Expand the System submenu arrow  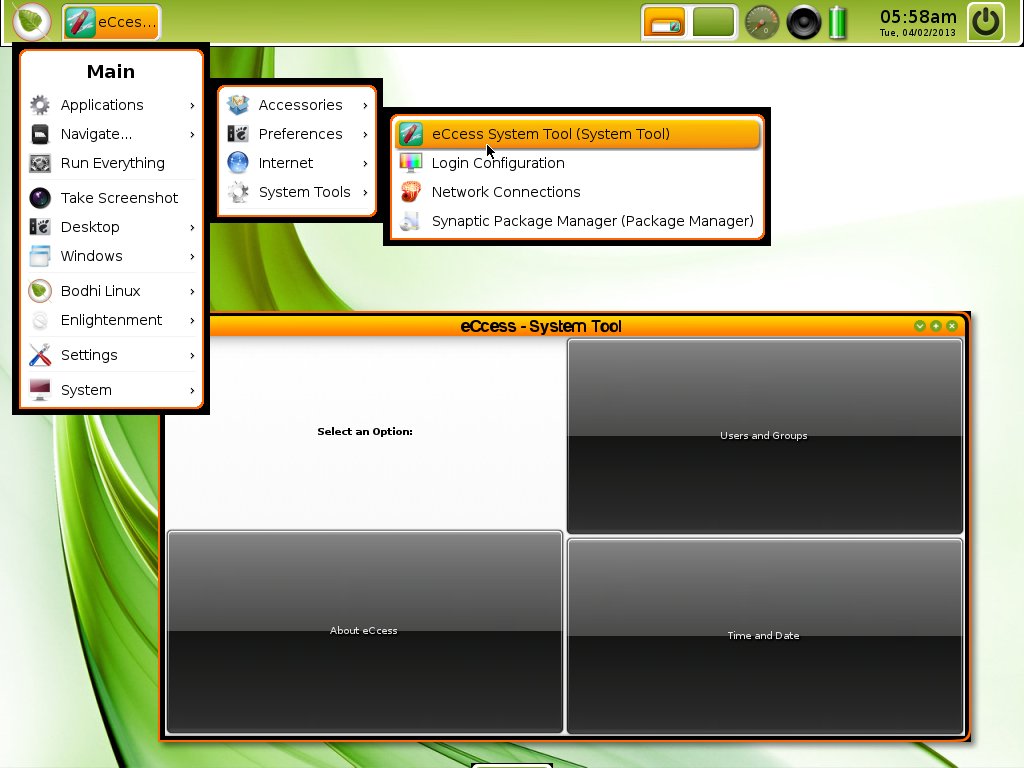(x=192, y=391)
